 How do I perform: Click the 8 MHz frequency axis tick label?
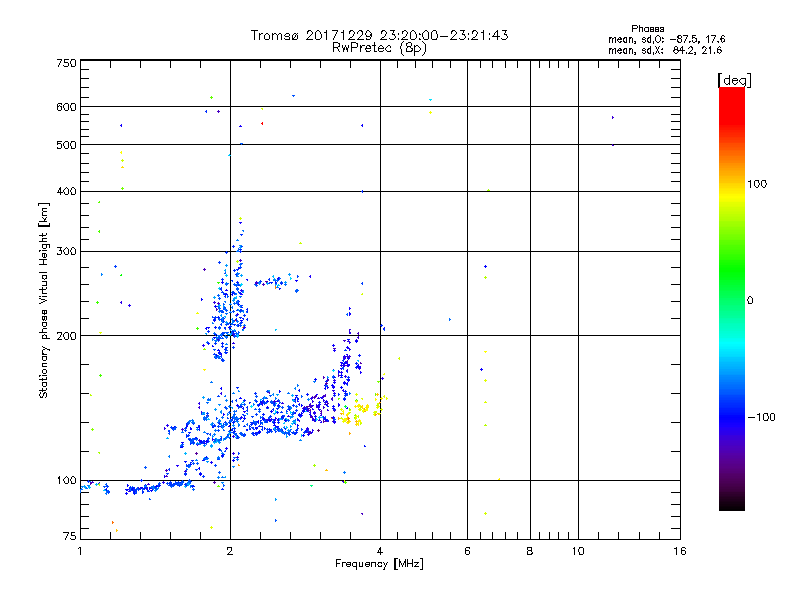(530, 551)
